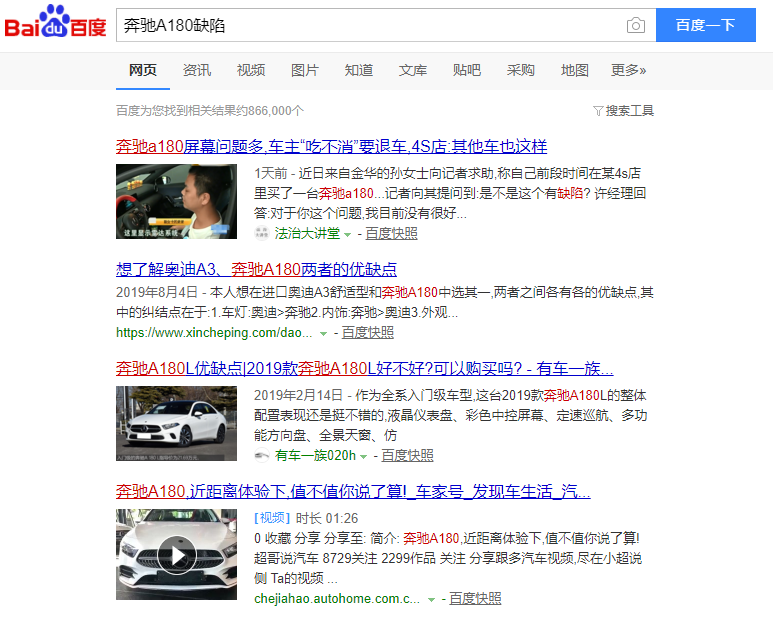Open camera image search icon
The height and width of the screenshot is (618, 773).
point(635,26)
